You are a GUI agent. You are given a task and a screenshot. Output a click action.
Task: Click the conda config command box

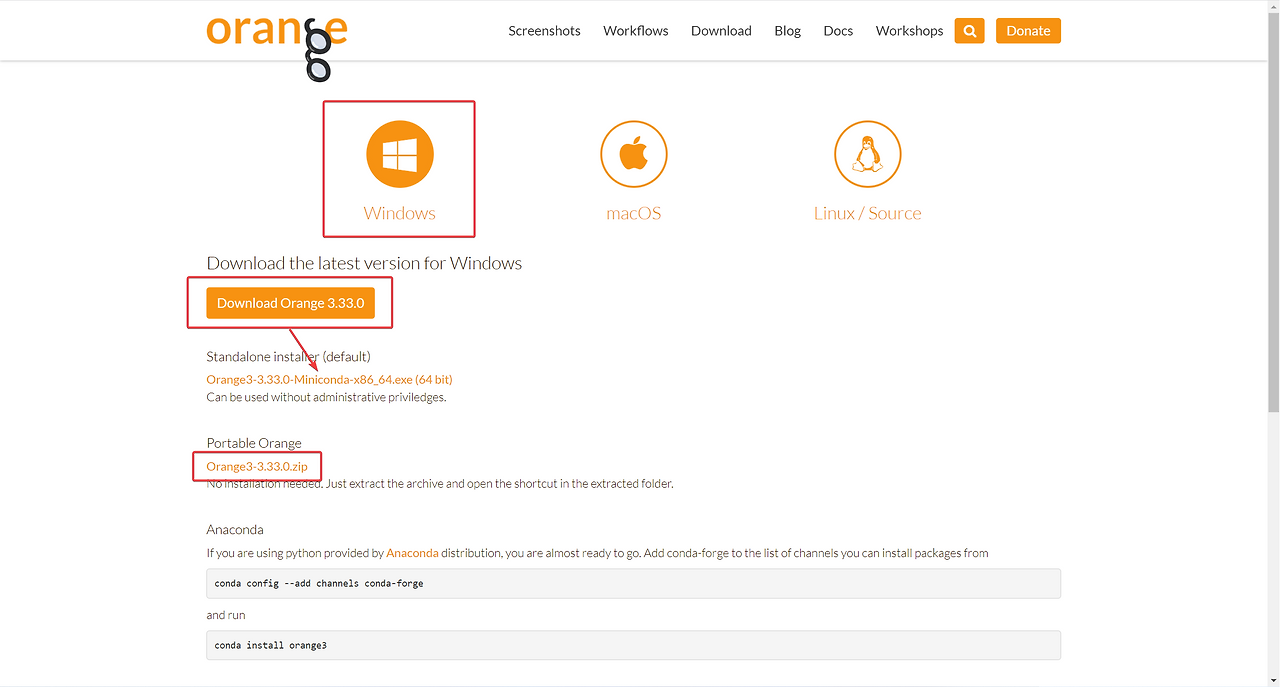634,583
